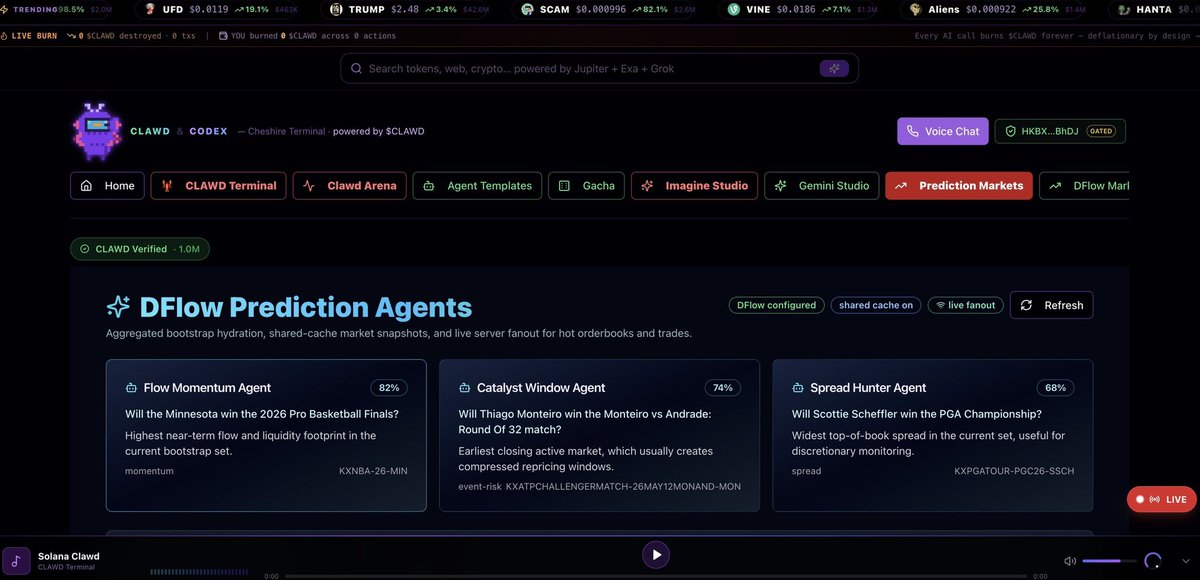Click the 74% confidence badge

(x=723, y=388)
